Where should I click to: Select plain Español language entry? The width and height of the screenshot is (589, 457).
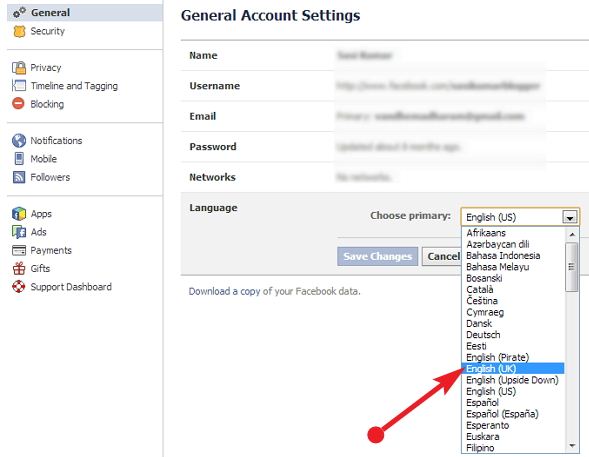pyautogui.click(x=512, y=403)
